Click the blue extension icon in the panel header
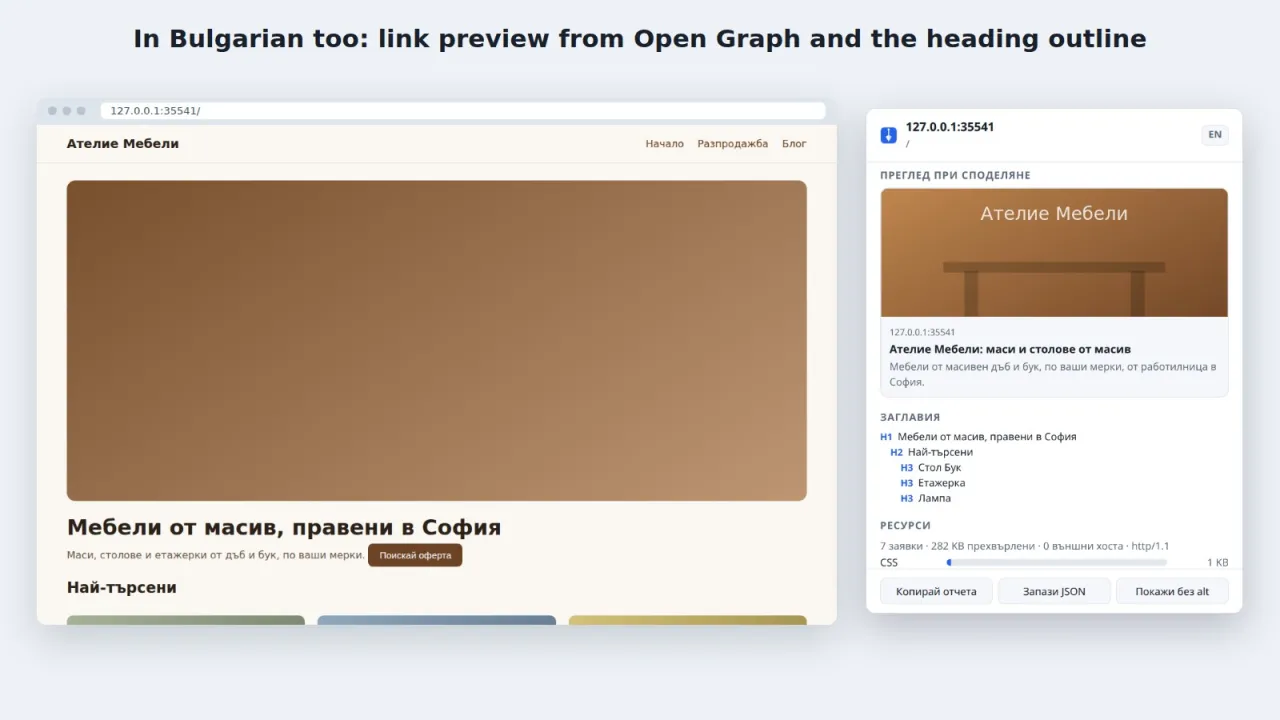 pyautogui.click(x=888, y=135)
